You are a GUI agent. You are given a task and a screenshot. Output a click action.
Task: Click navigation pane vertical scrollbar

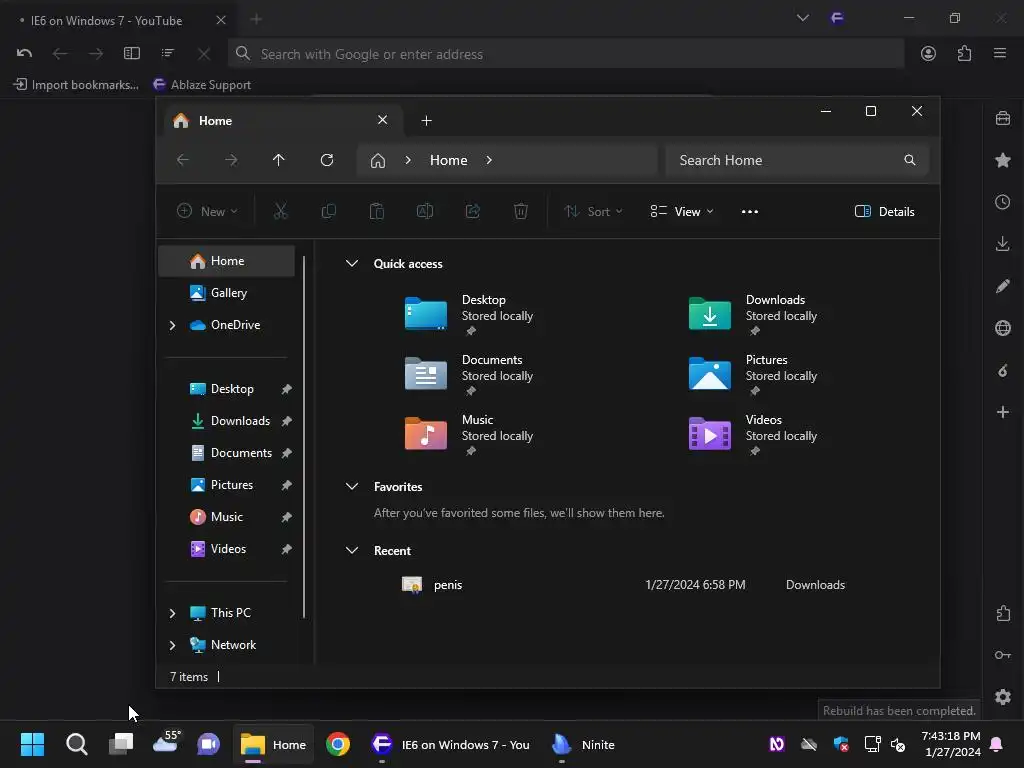pyautogui.click(x=304, y=436)
